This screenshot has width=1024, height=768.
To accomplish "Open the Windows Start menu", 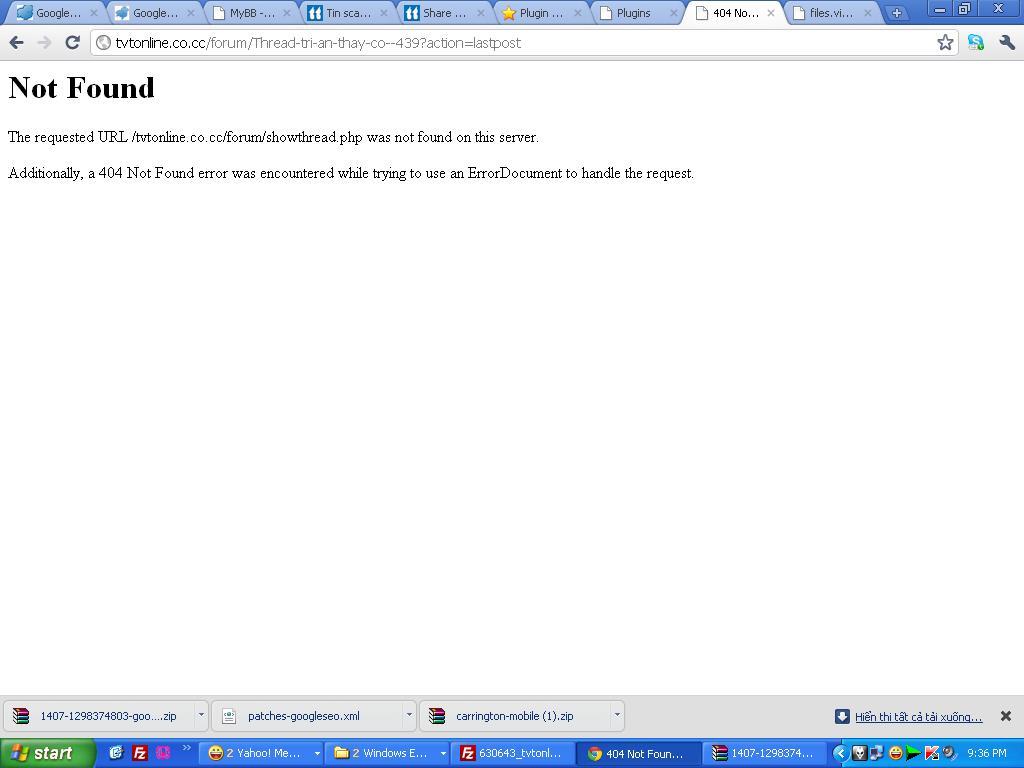I will (47, 753).
